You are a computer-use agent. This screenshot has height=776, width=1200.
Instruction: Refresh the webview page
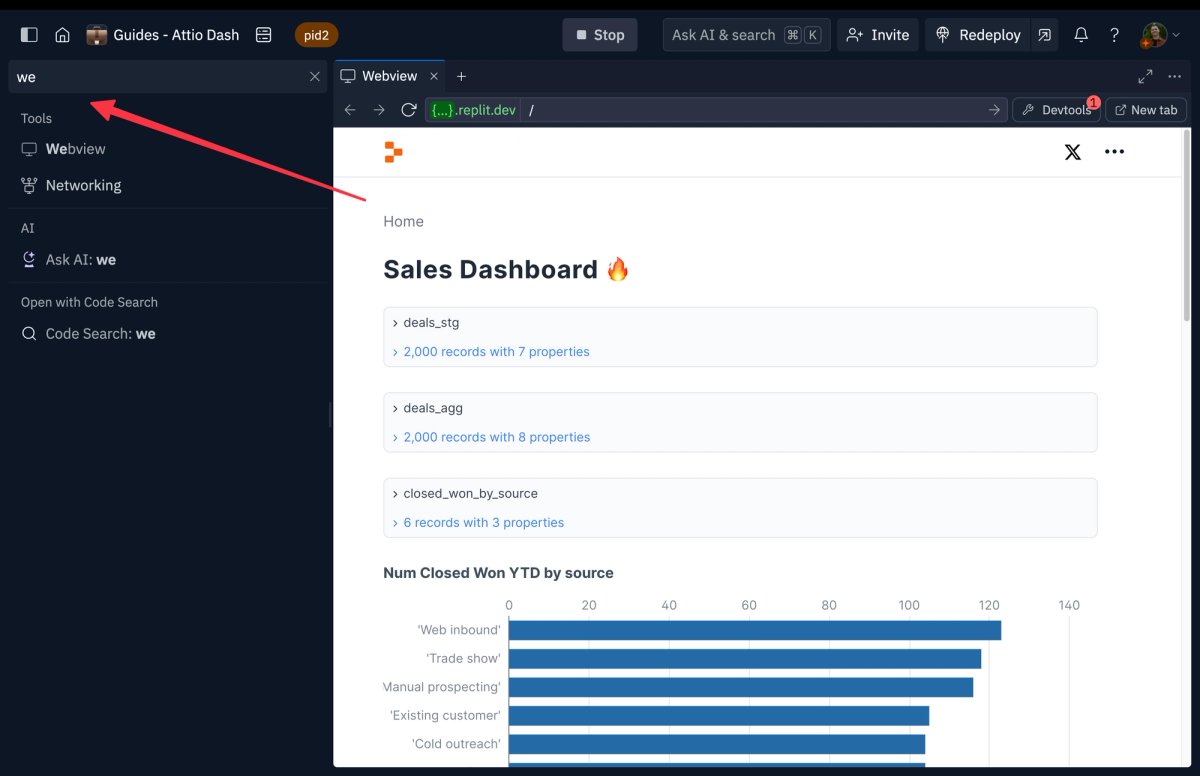coord(408,109)
